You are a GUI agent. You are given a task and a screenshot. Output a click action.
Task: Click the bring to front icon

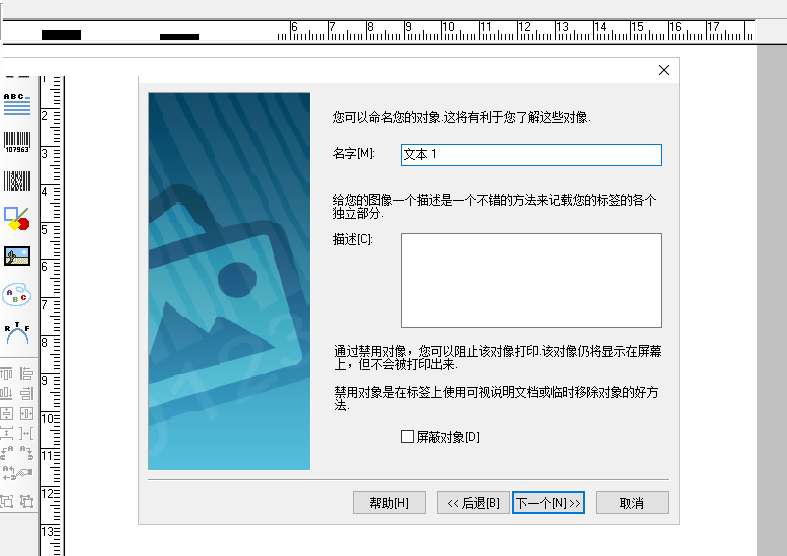click(x=26, y=501)
